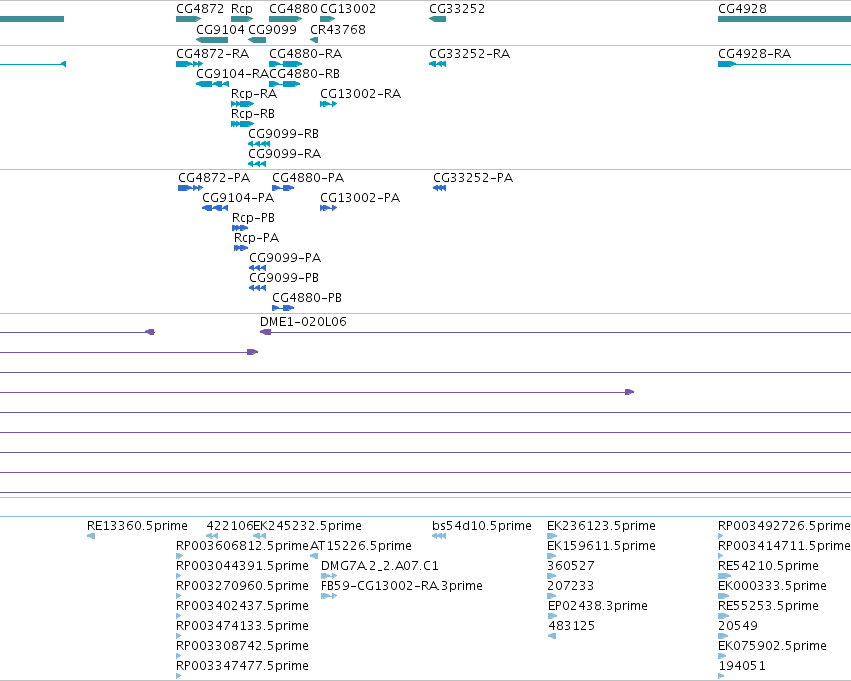Click the CG13002-PA protein glyph
The height and width of the screenshot is (681, 851).
click(328, 208)
